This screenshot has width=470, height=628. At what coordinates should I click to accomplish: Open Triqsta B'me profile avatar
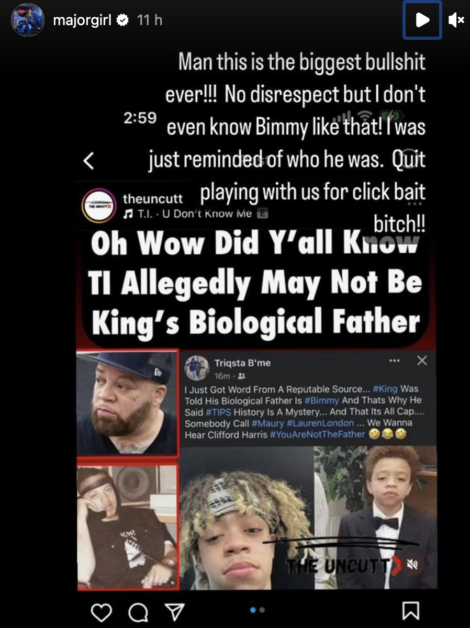[197, 368]
